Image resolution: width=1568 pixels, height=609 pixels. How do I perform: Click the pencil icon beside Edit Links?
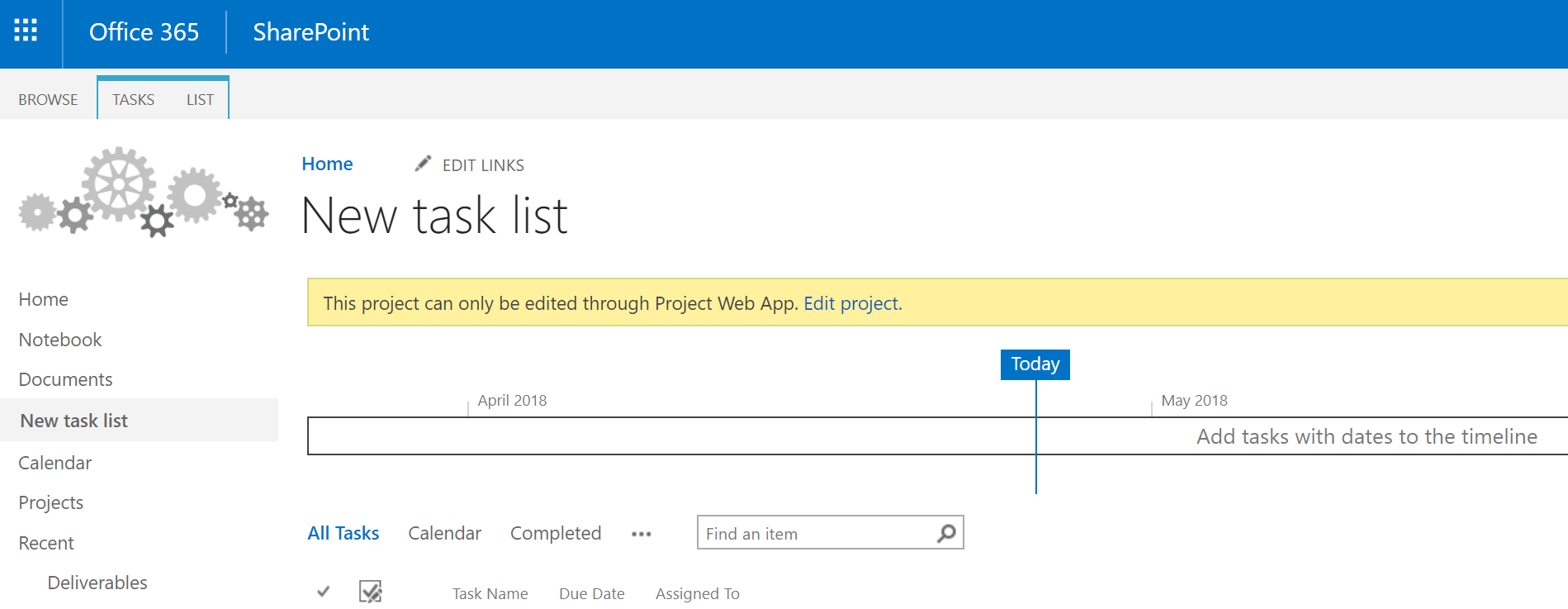pos(423,164)
